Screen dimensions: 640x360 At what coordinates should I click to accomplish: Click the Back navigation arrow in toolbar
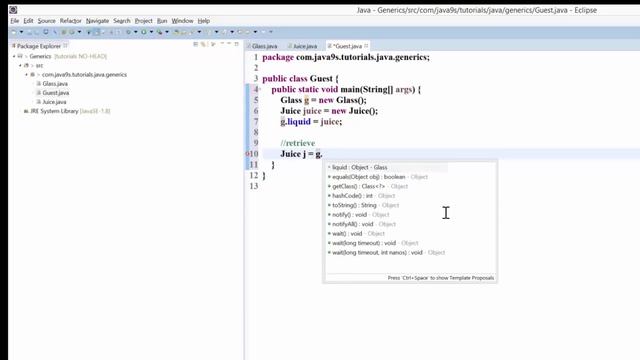(x=248, y=32)
